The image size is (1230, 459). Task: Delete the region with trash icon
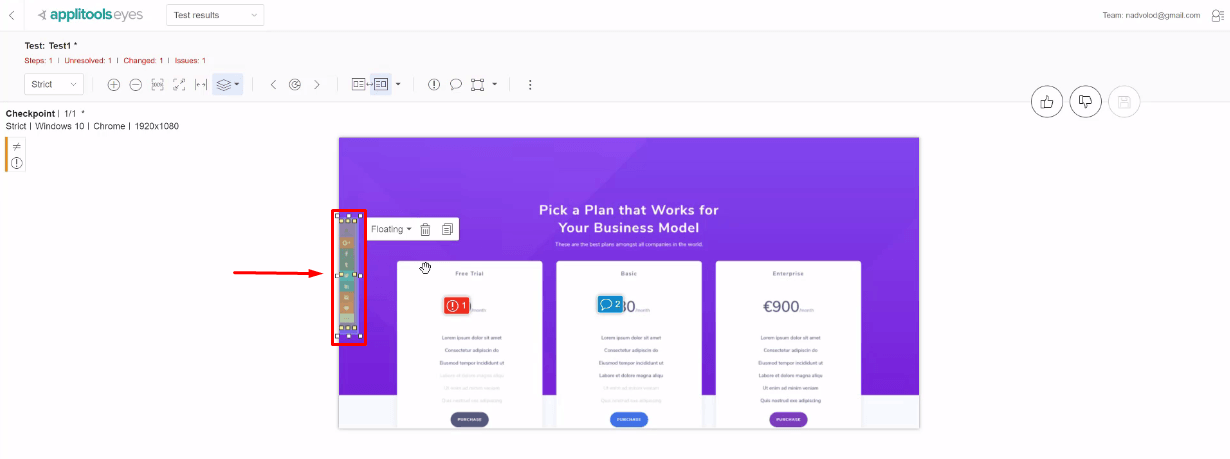point(425,229)
